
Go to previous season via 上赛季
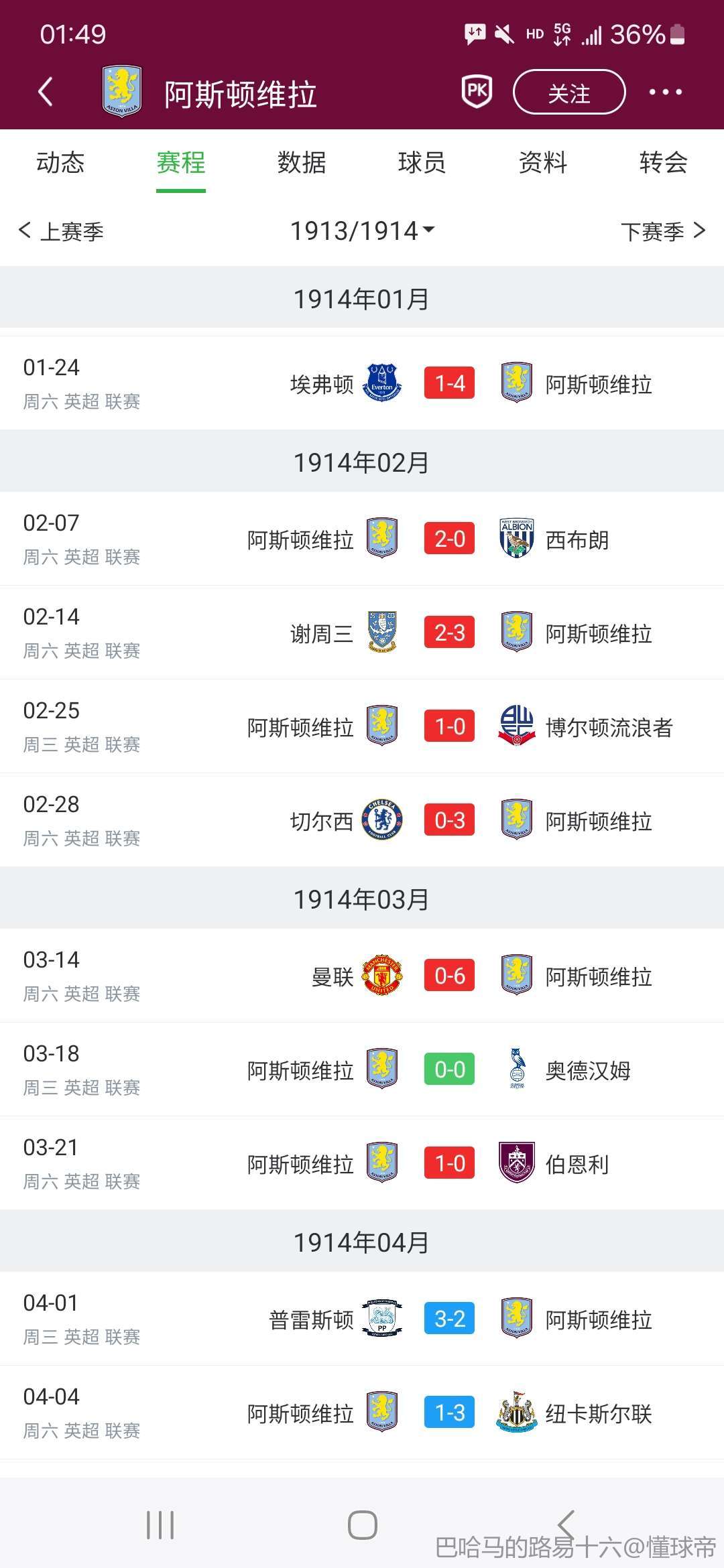(62, 231)
